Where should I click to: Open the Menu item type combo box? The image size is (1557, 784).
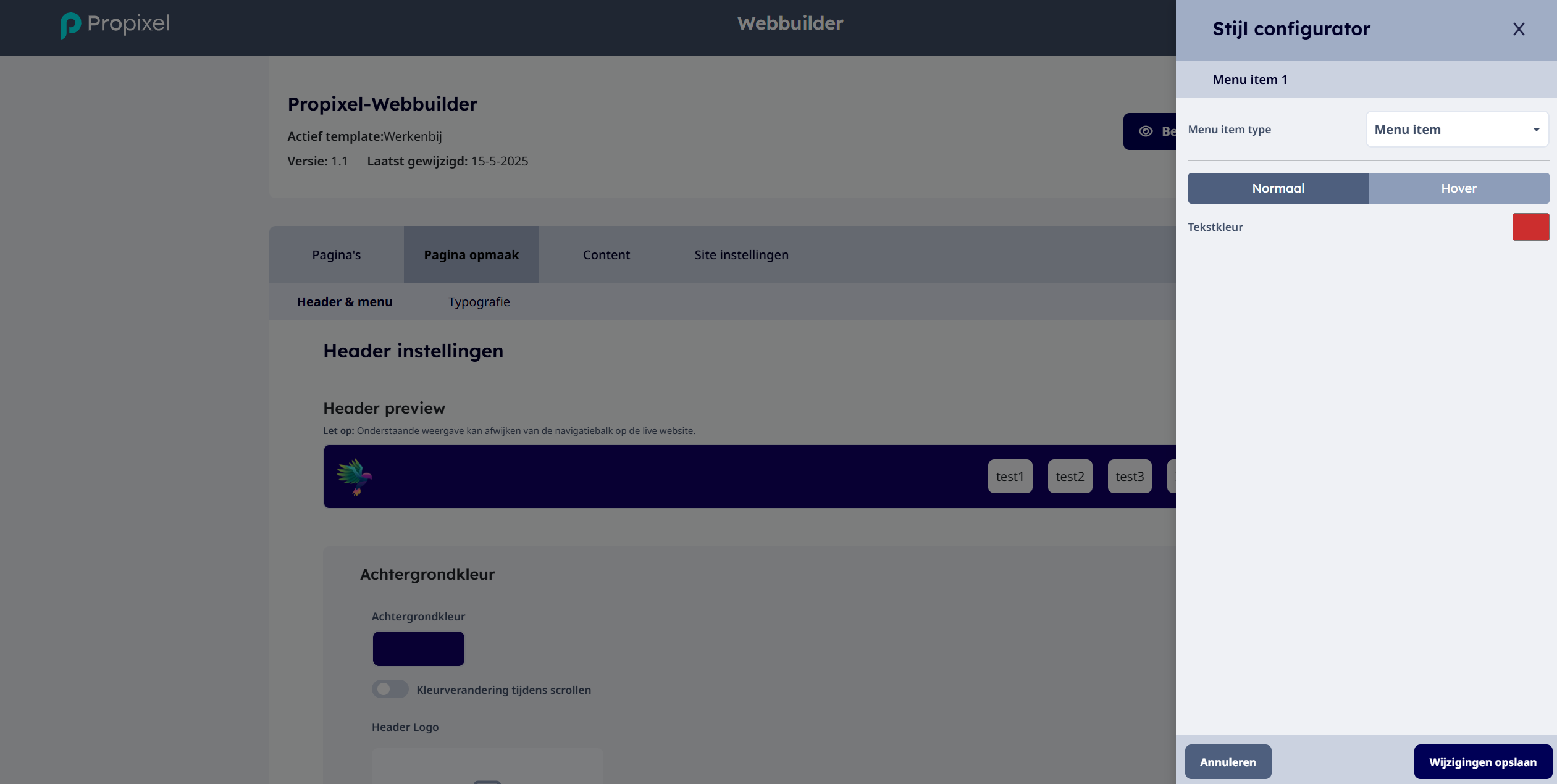click(x=1457, y=130)
